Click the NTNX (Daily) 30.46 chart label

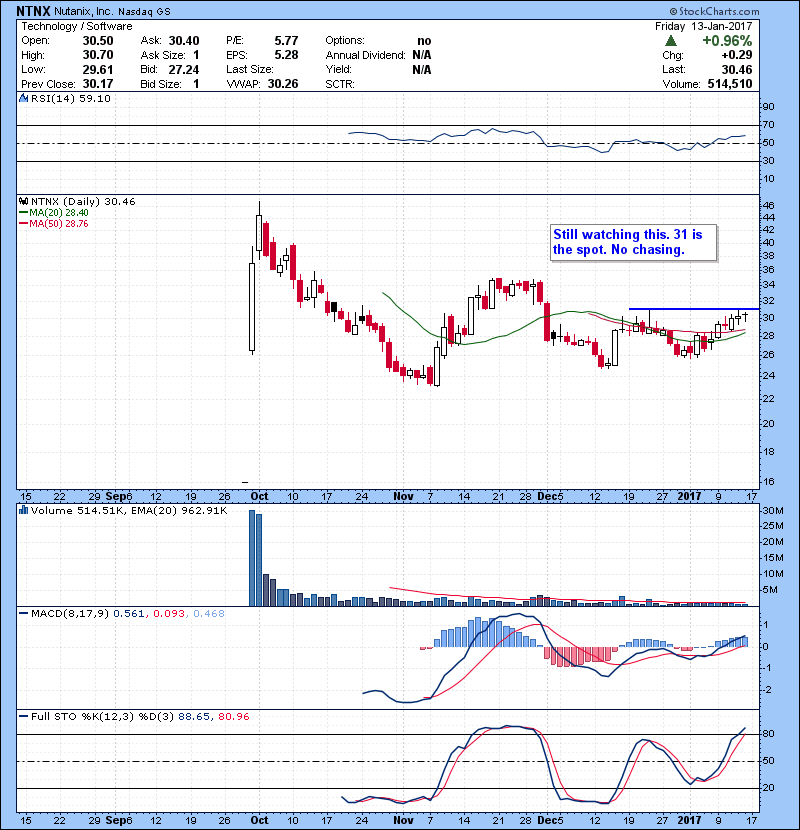coord(83,201)
